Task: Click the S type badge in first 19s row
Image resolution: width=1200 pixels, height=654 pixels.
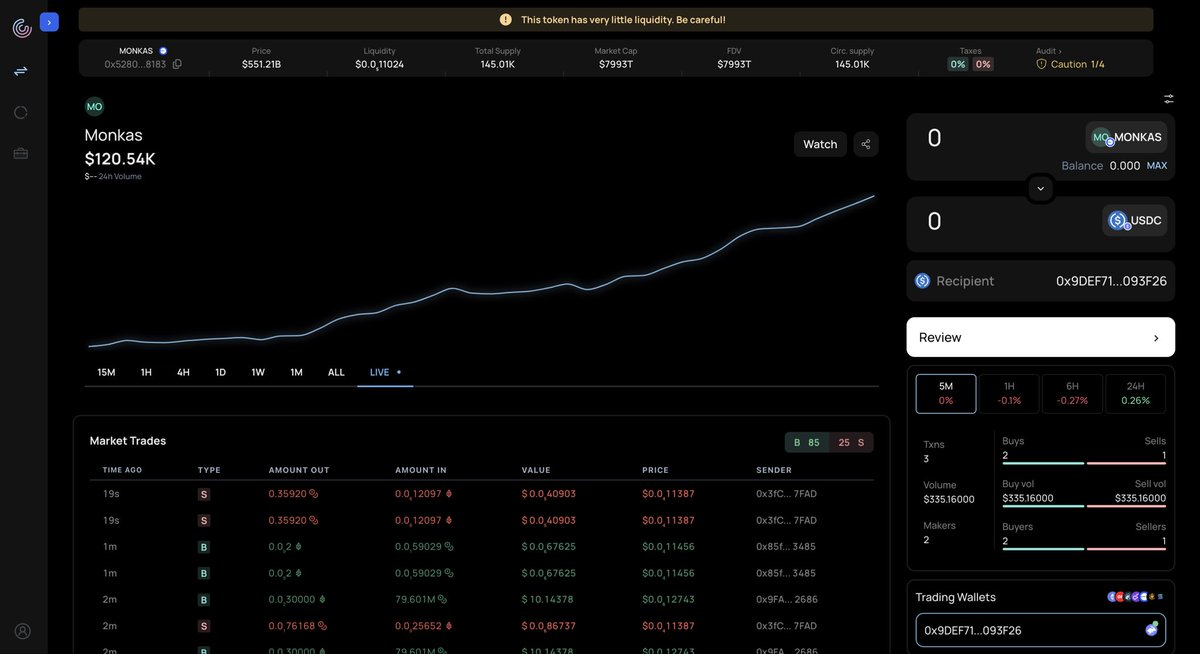Action: [x=204, y=494]
